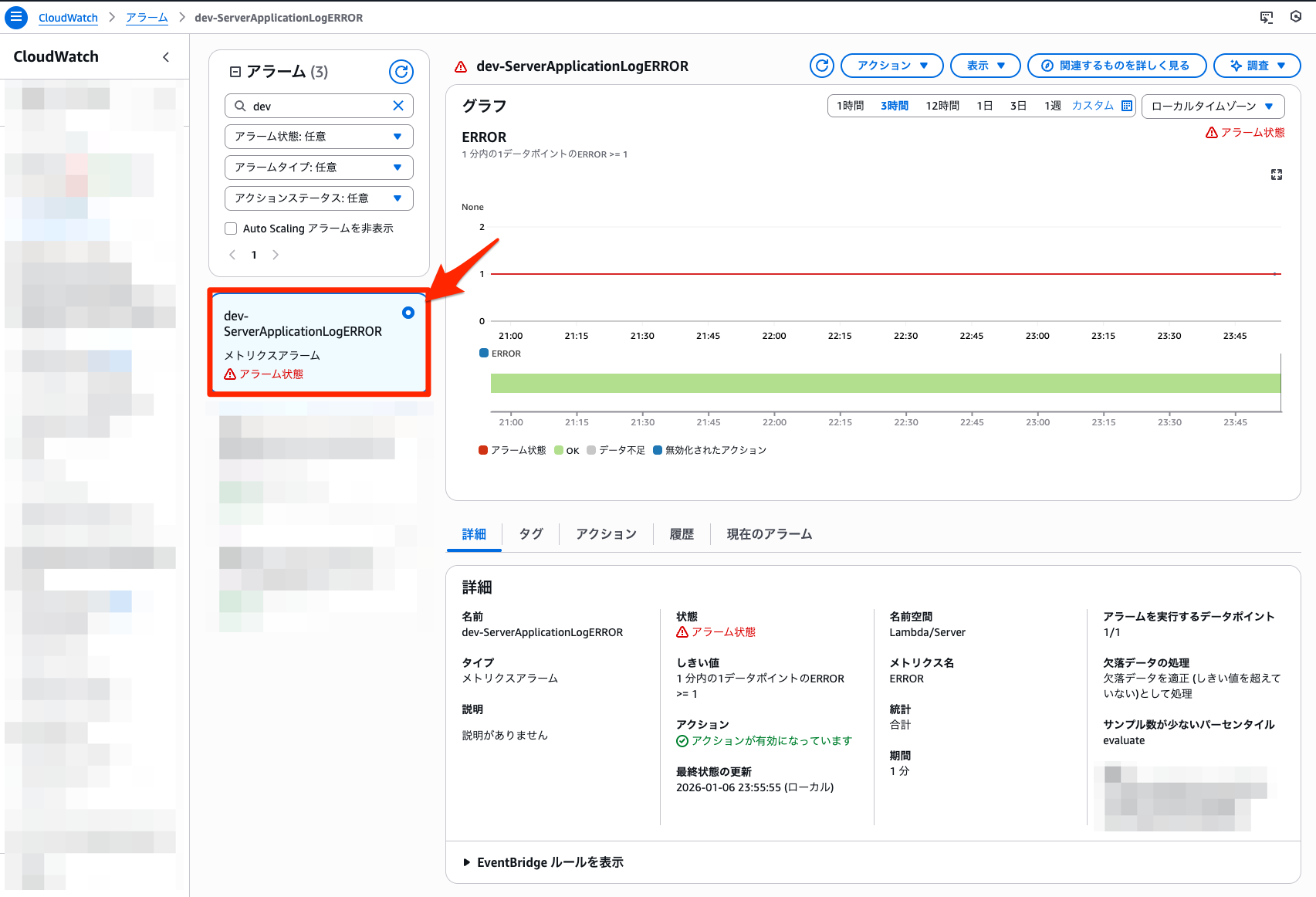Click page number 1 in pagination
The image size is (1316, 897).
[x=254, y=255]
